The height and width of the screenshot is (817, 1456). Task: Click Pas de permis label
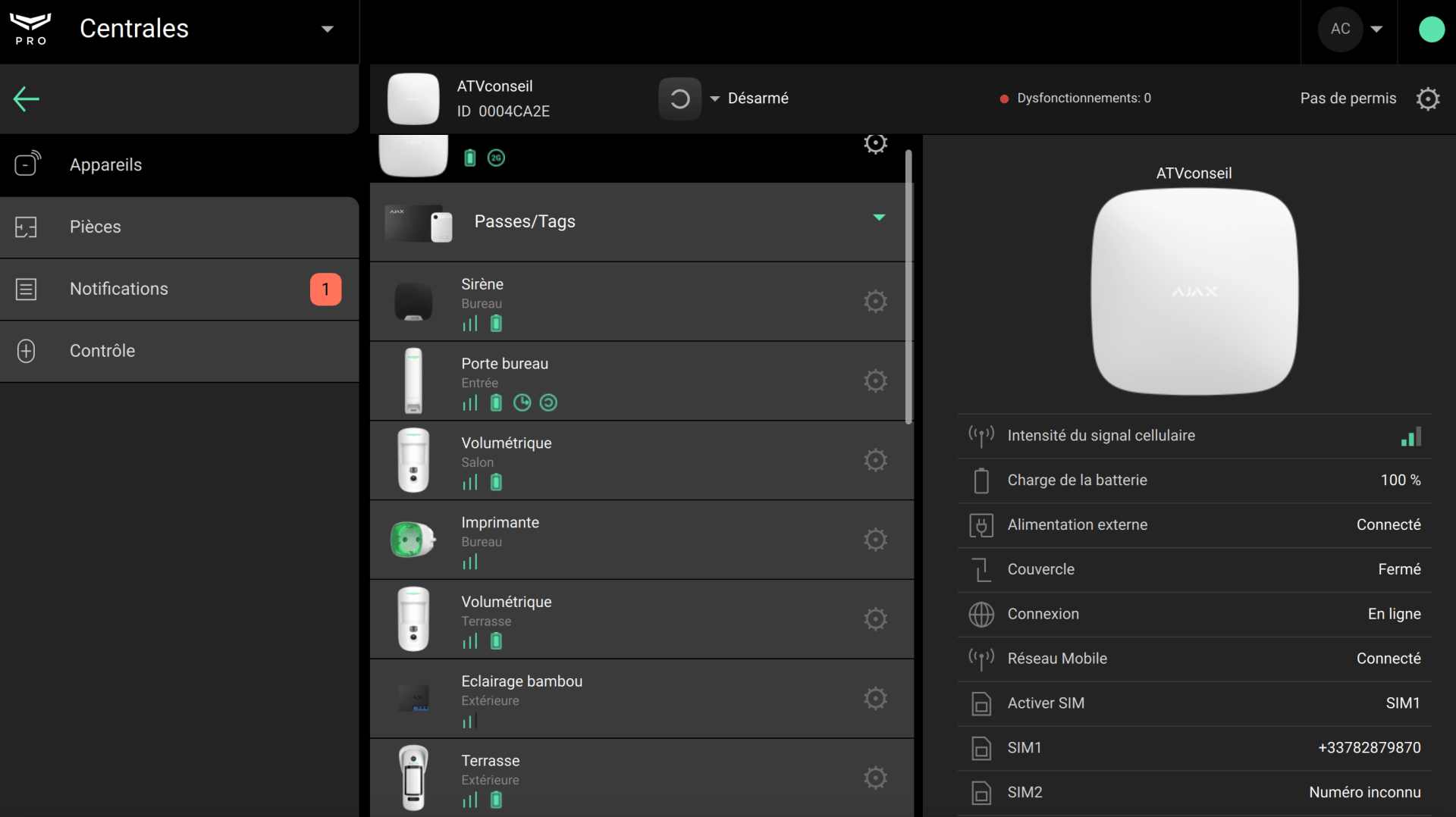[1348, 99]
